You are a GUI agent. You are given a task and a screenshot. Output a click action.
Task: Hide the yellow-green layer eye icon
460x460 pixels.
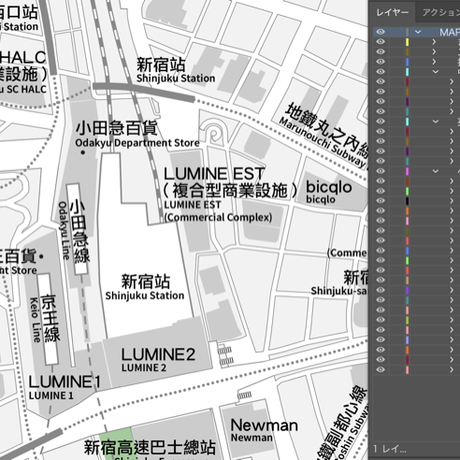[380, 320]
